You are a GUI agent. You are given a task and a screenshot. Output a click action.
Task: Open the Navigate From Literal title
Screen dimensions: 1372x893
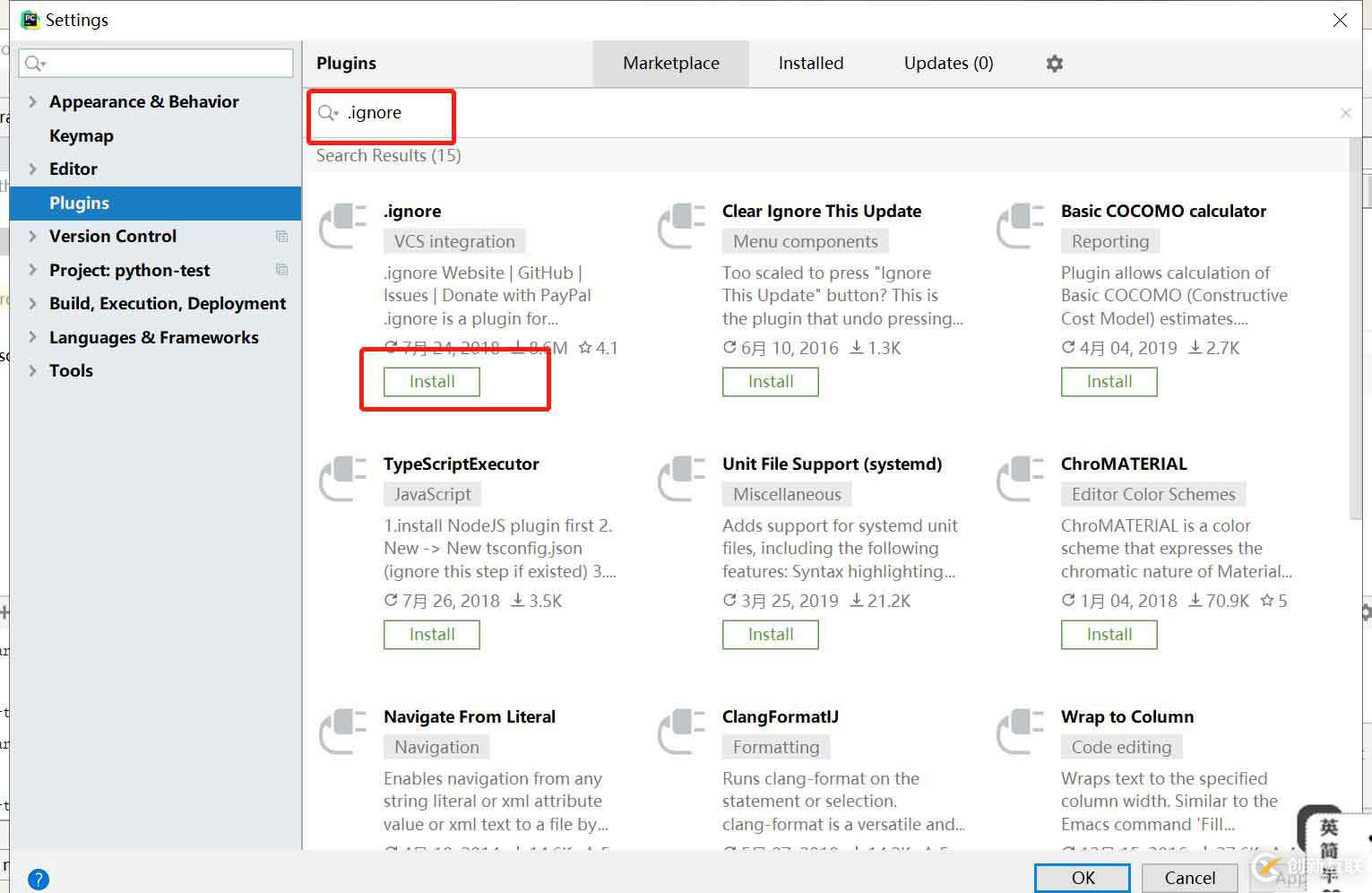point(470,717)
